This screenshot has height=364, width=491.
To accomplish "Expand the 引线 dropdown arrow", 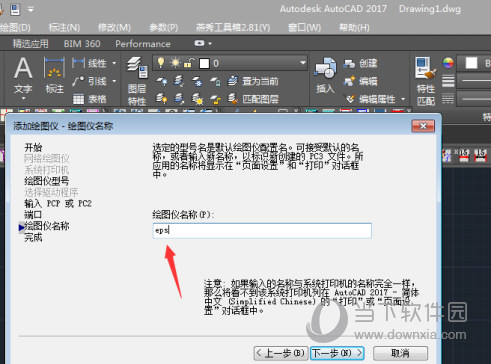I will 114,81.
